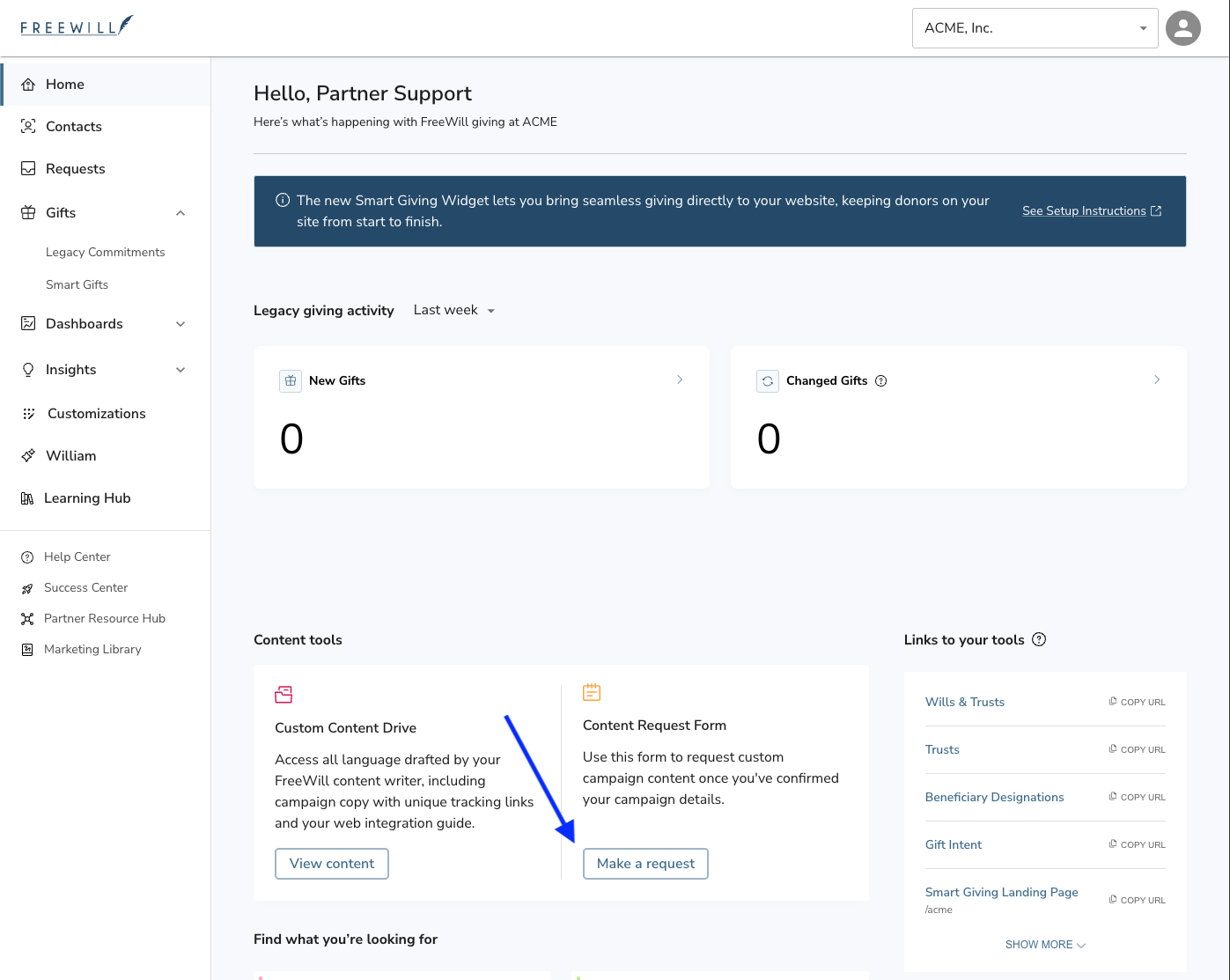1230x980 pixels.
Task: Click the Links to your tools help icon
Action: click(1039, 640)
